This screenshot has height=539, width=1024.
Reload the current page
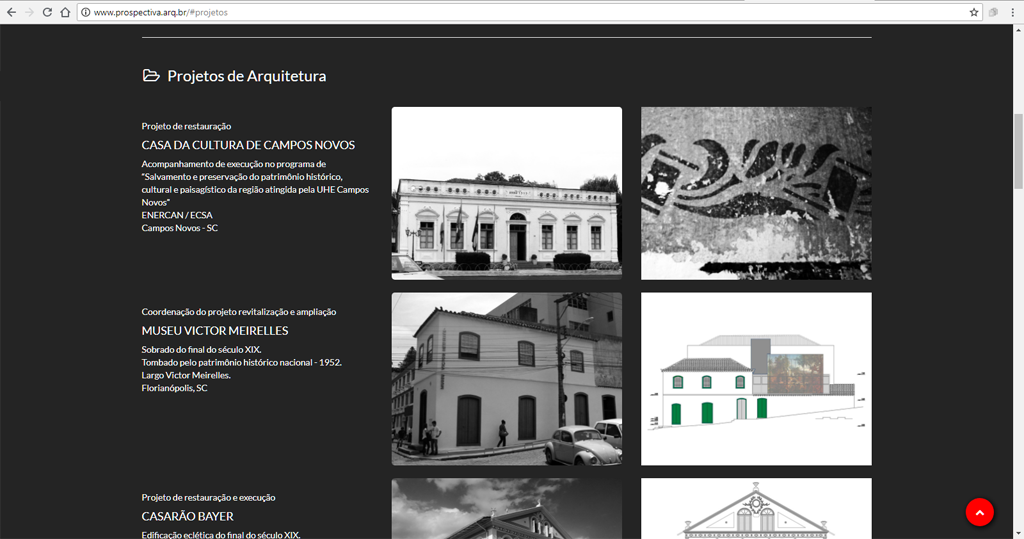point(47,12)
